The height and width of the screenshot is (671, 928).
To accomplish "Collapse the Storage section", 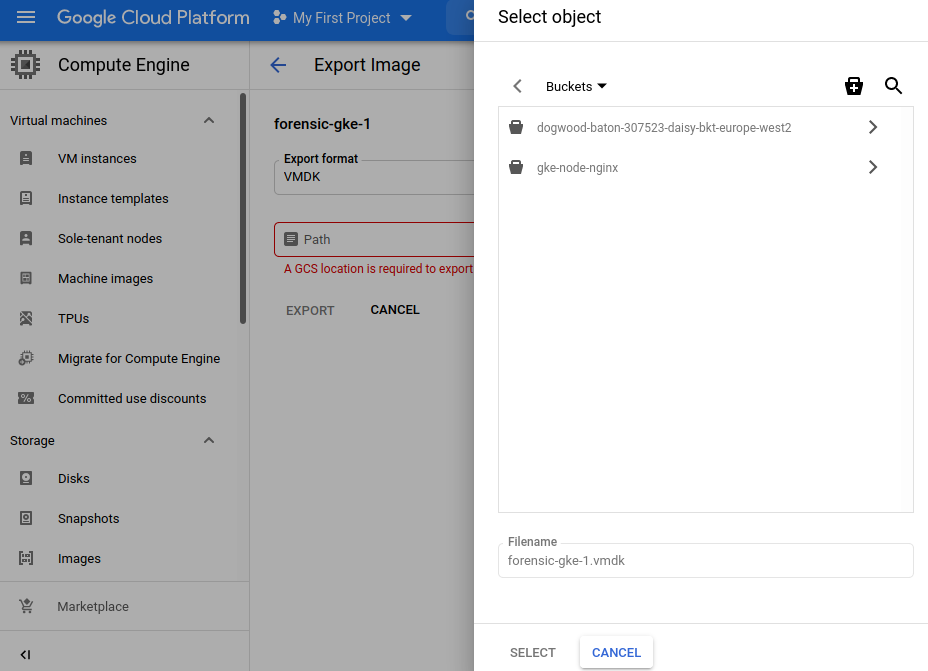I will [x=209, y=440].
